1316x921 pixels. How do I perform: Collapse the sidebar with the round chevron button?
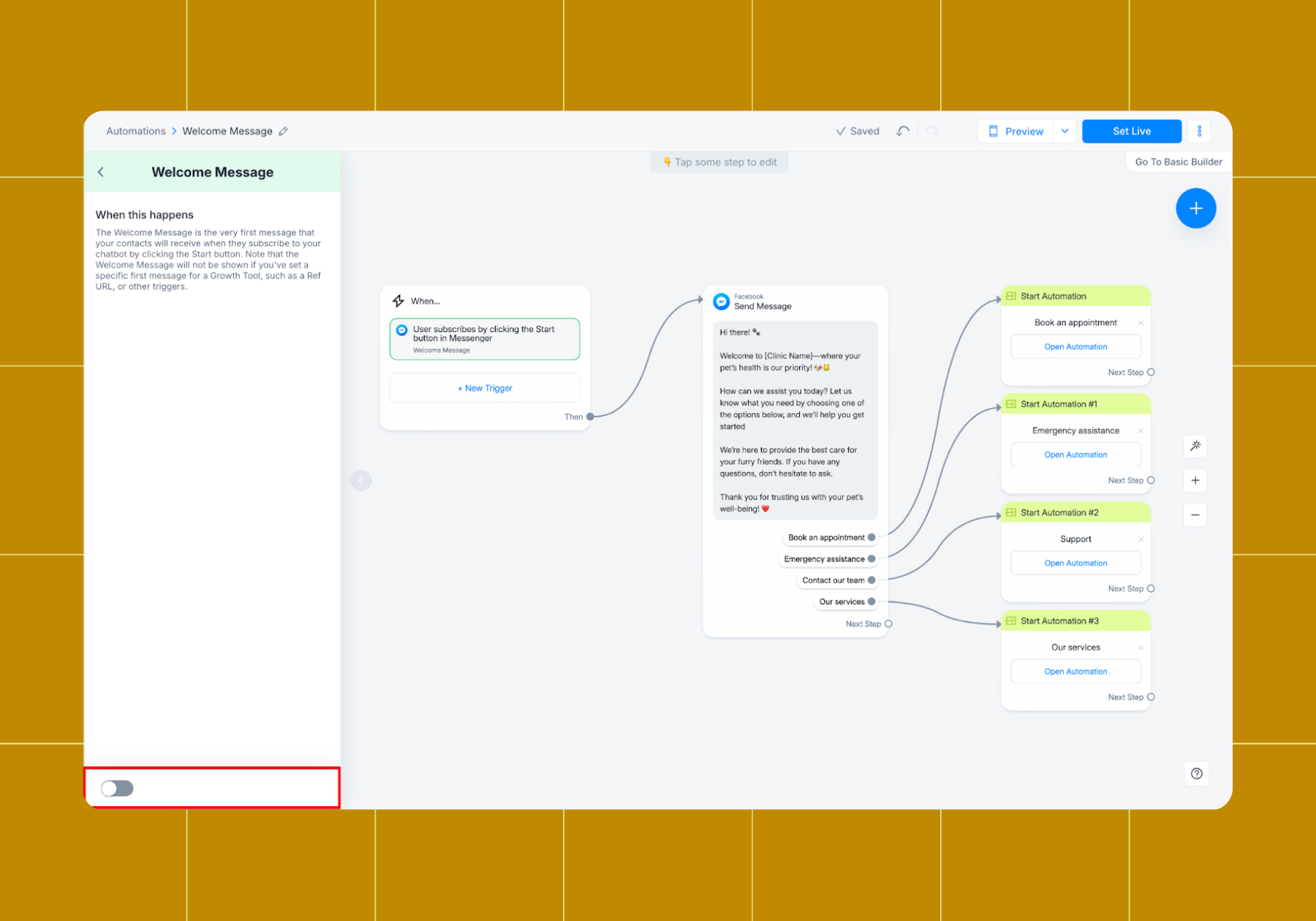361,480
